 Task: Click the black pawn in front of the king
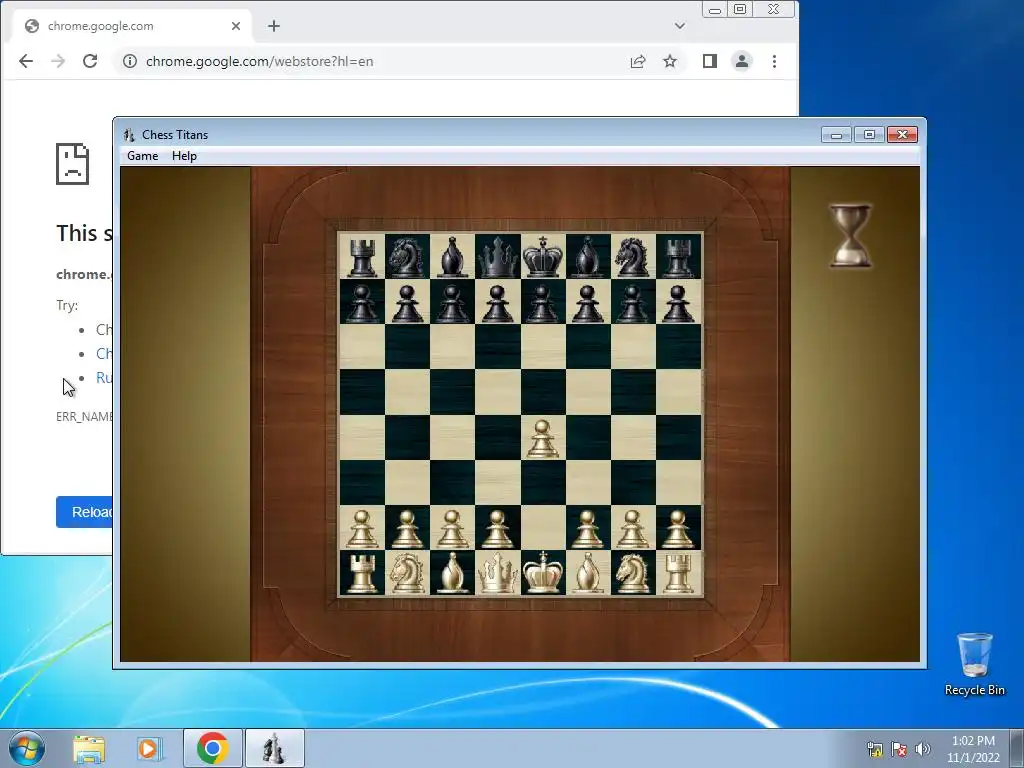point(543,303)
